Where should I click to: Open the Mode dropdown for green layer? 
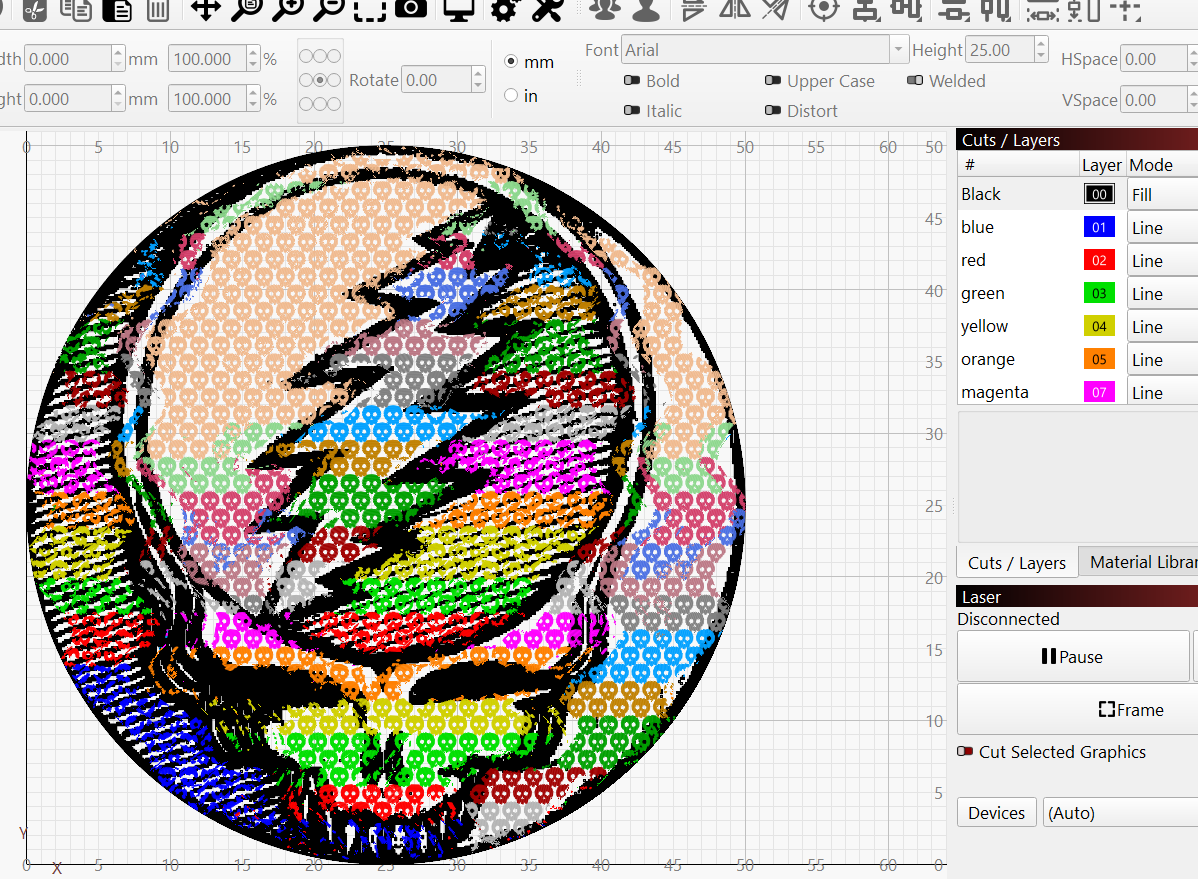[x=1163, y=294]
